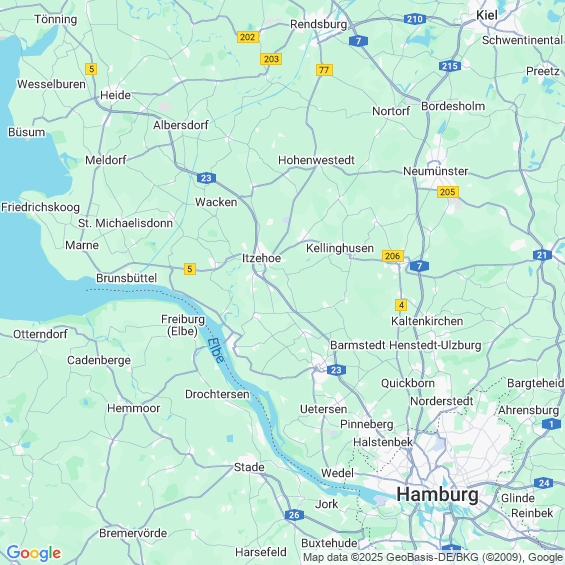Click the Kiel city label
The width and height of the screenshot is (565, 565).
487,15
